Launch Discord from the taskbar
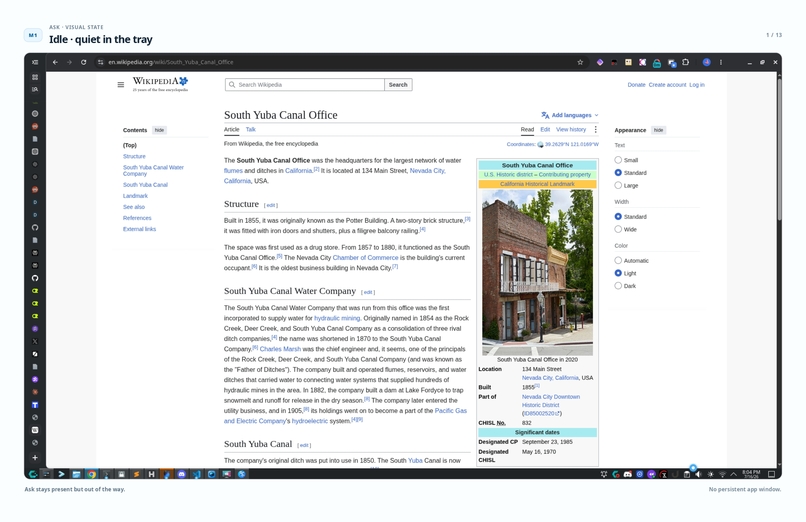Screen dimensions: 806x522 point(181,474)
